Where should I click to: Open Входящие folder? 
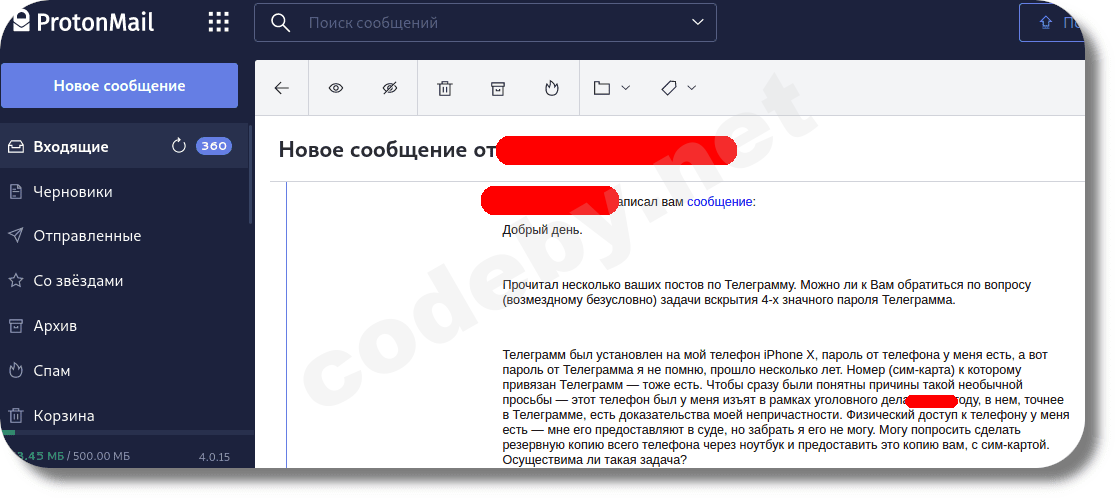pyautogui.click(x=124, y=147)
